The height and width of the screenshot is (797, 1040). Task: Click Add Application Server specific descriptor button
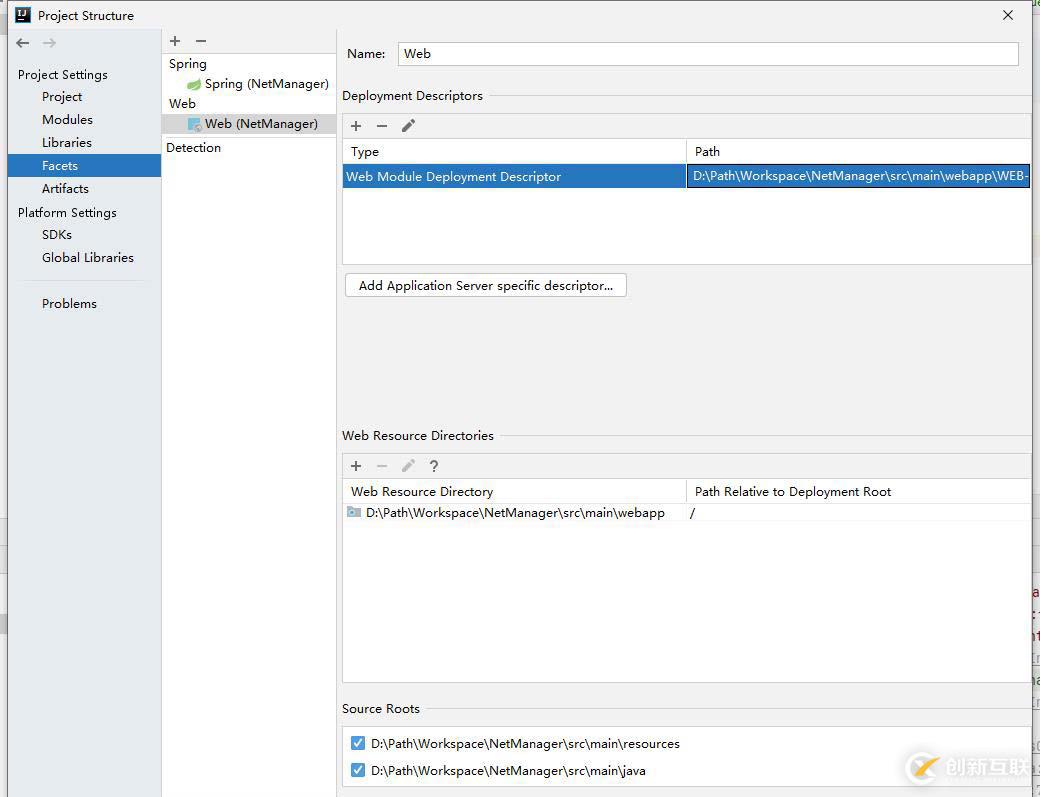[485, 286]
